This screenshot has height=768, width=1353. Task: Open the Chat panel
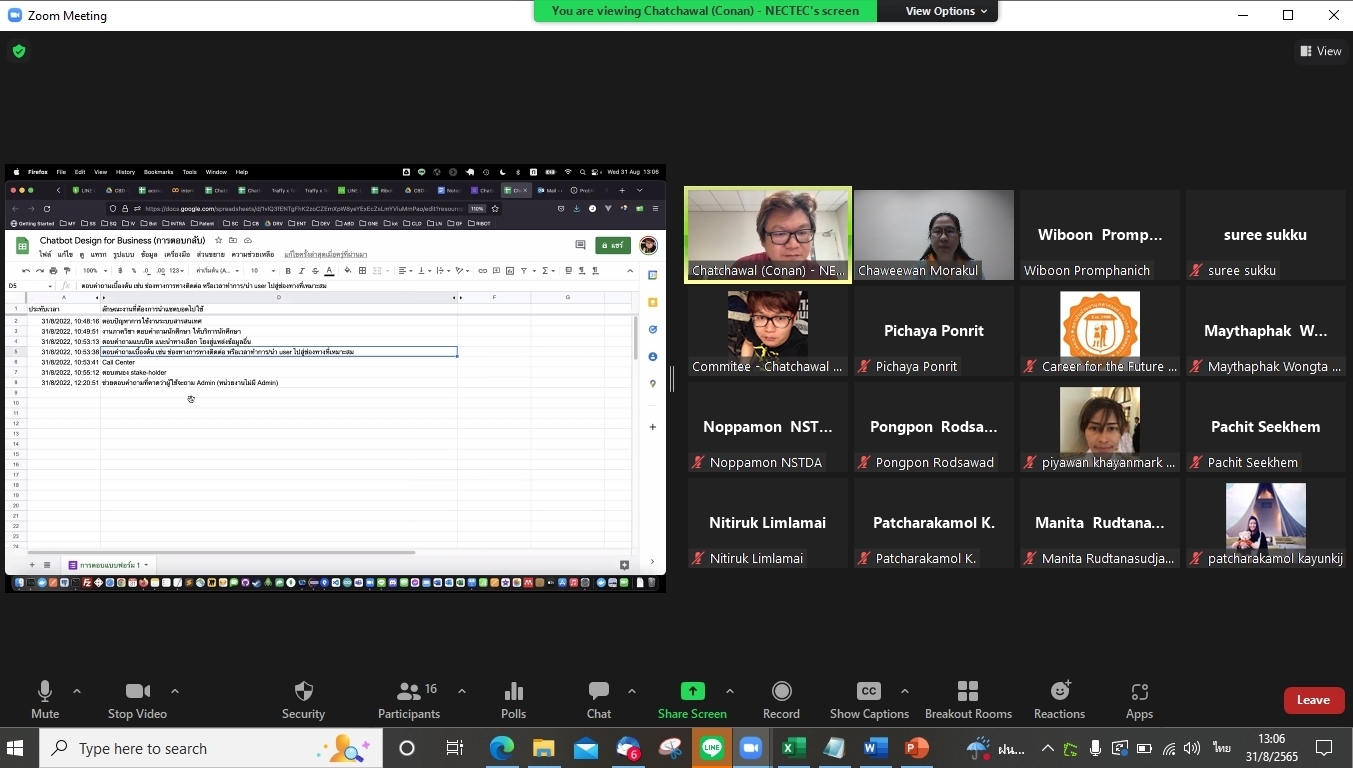click(599, 699)
